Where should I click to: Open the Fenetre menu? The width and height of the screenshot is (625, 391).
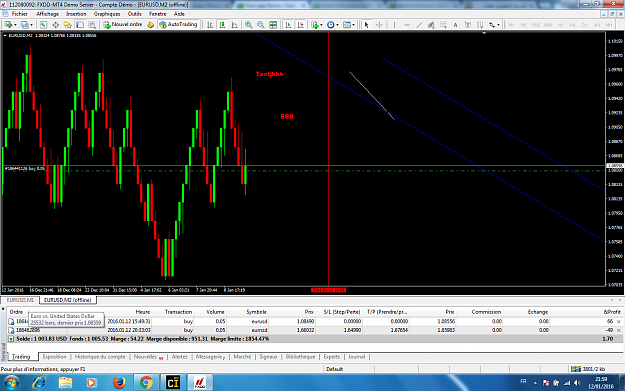tap(157, 14)
